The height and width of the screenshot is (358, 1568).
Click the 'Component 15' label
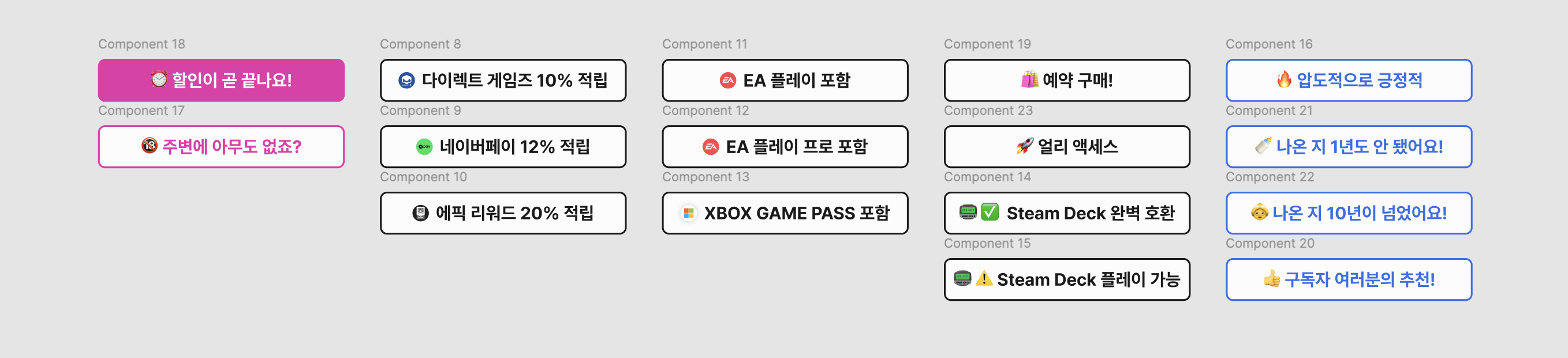[987, 243]
